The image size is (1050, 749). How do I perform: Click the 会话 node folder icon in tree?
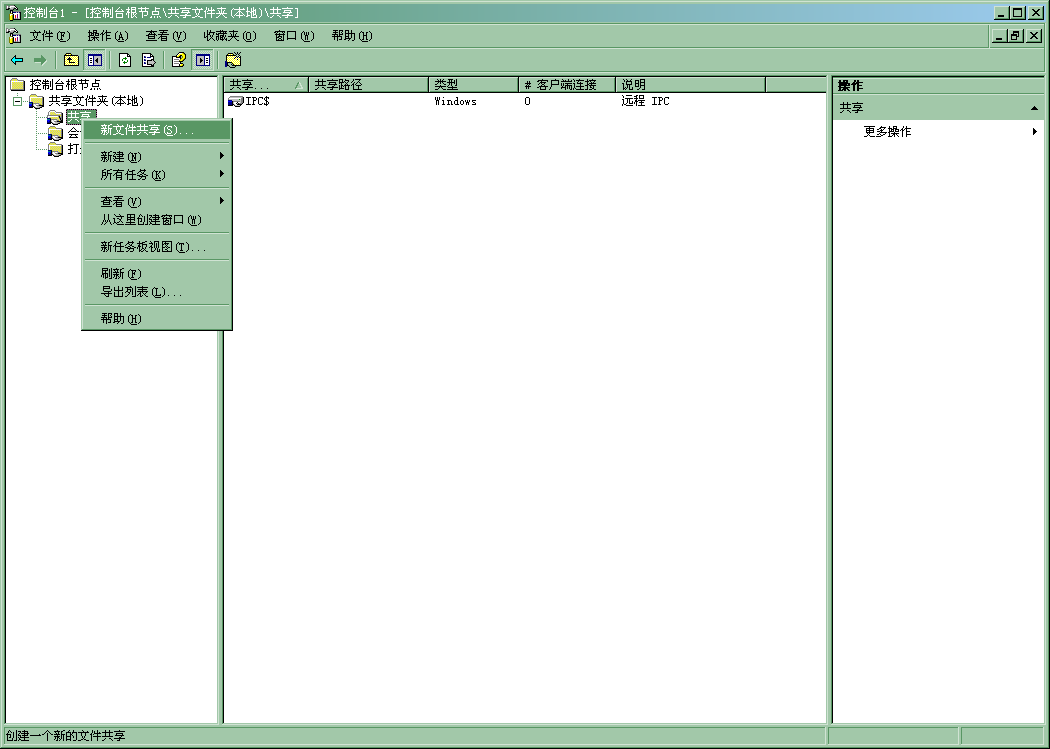[x=55, y=133]
